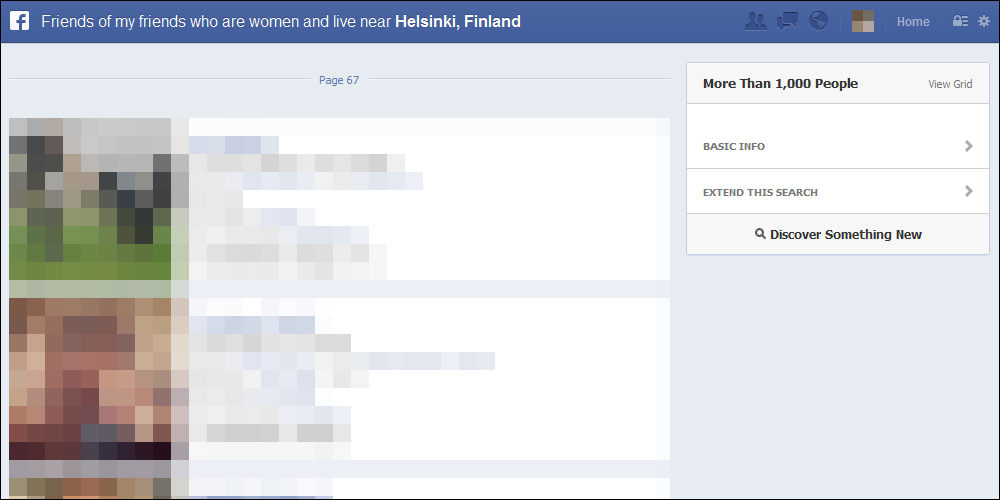Click Discover Something New button
The width and height of the screenshot is (1000, 500).
point(837,234)
